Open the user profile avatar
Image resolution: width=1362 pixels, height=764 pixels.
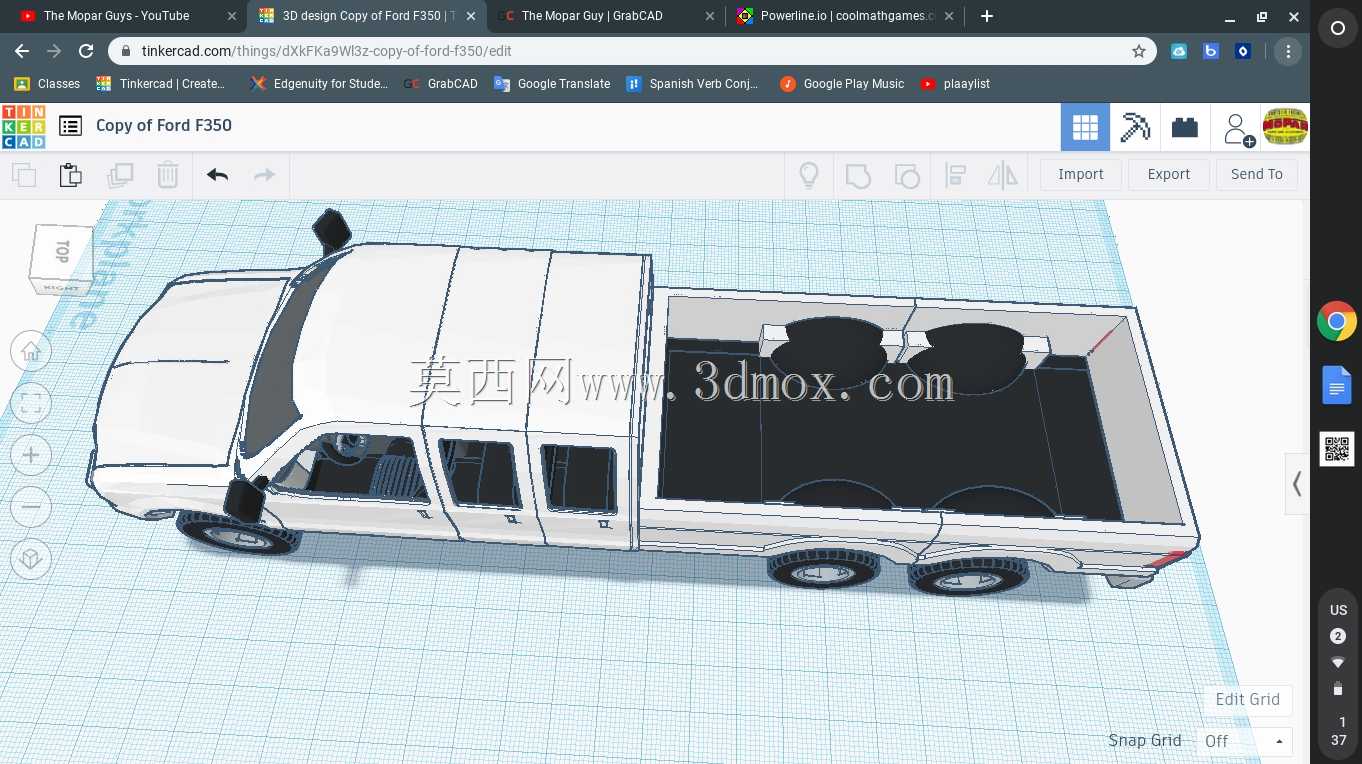tap(1285, 126)
